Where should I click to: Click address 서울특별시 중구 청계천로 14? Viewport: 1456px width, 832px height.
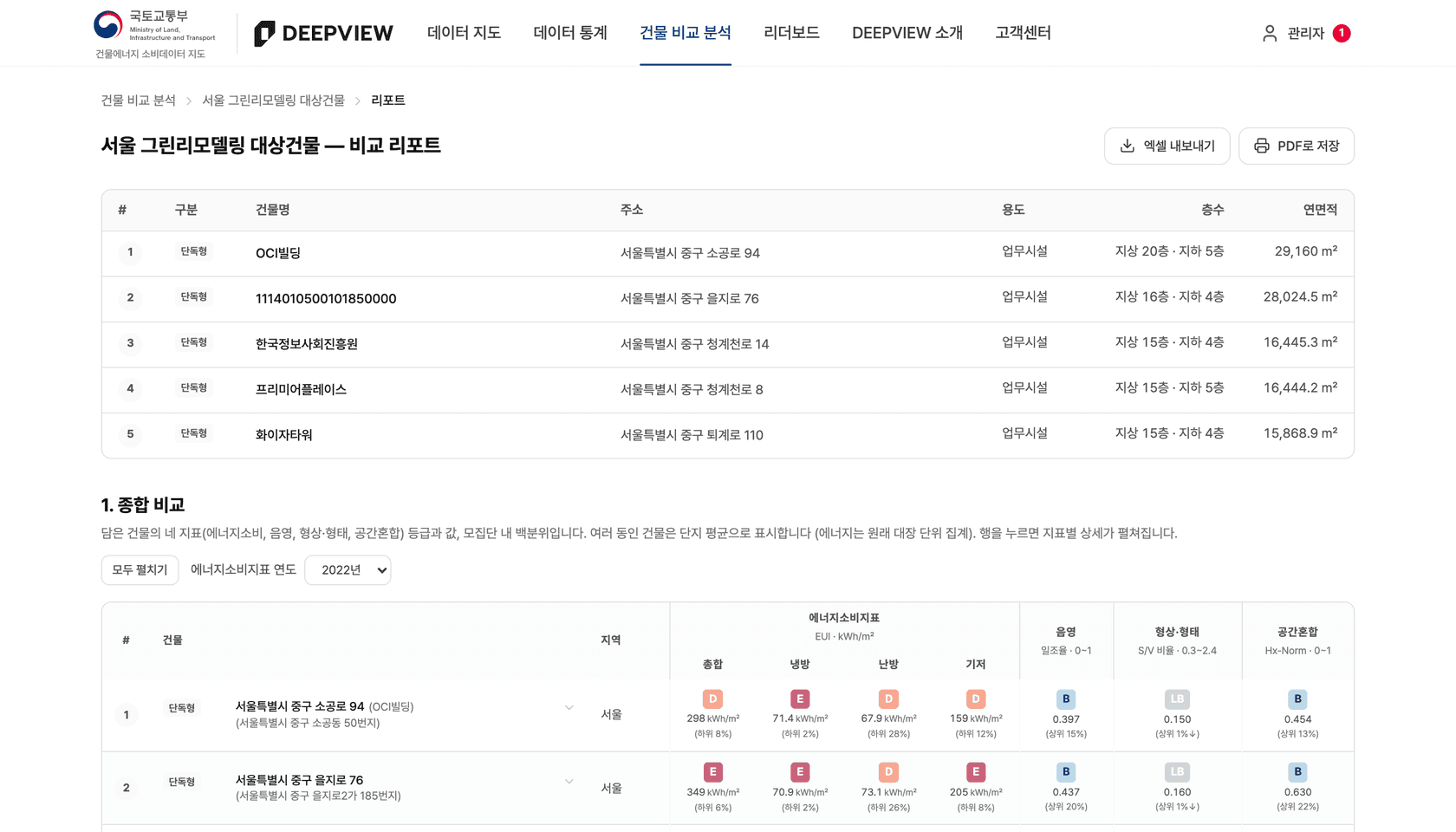[x=695, y=344]
